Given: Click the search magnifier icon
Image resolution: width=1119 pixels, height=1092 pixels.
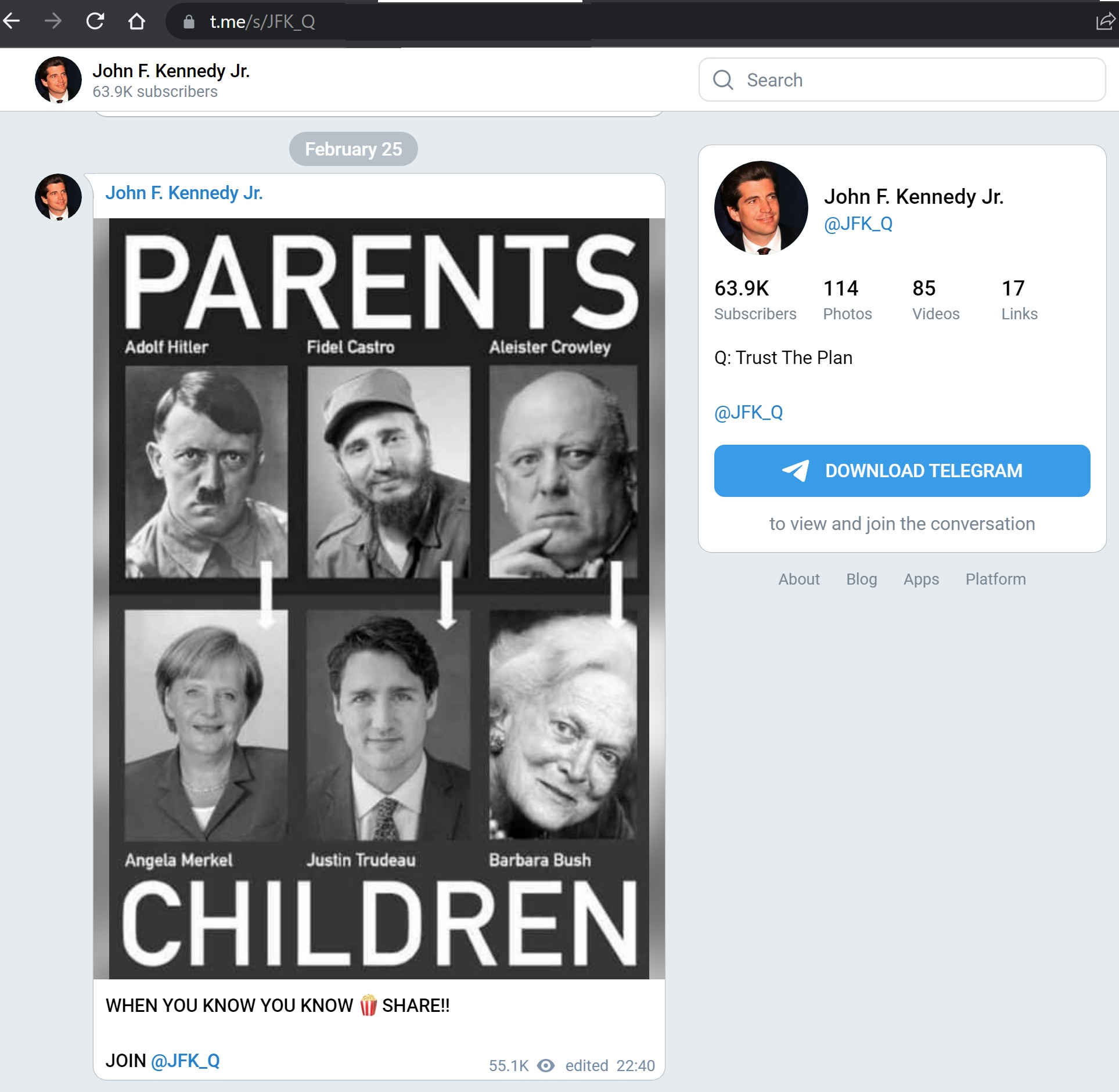Looking at the screenshot, I should [x=723, y=80].
